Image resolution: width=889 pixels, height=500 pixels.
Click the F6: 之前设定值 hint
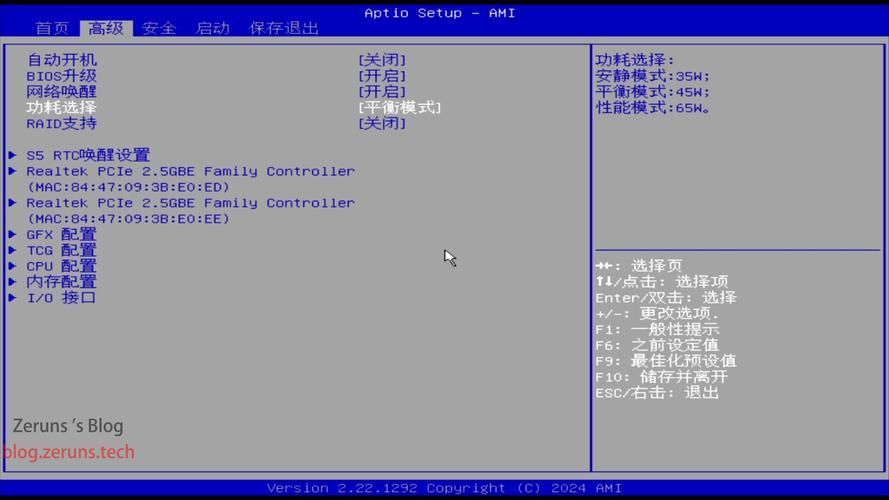657,345
